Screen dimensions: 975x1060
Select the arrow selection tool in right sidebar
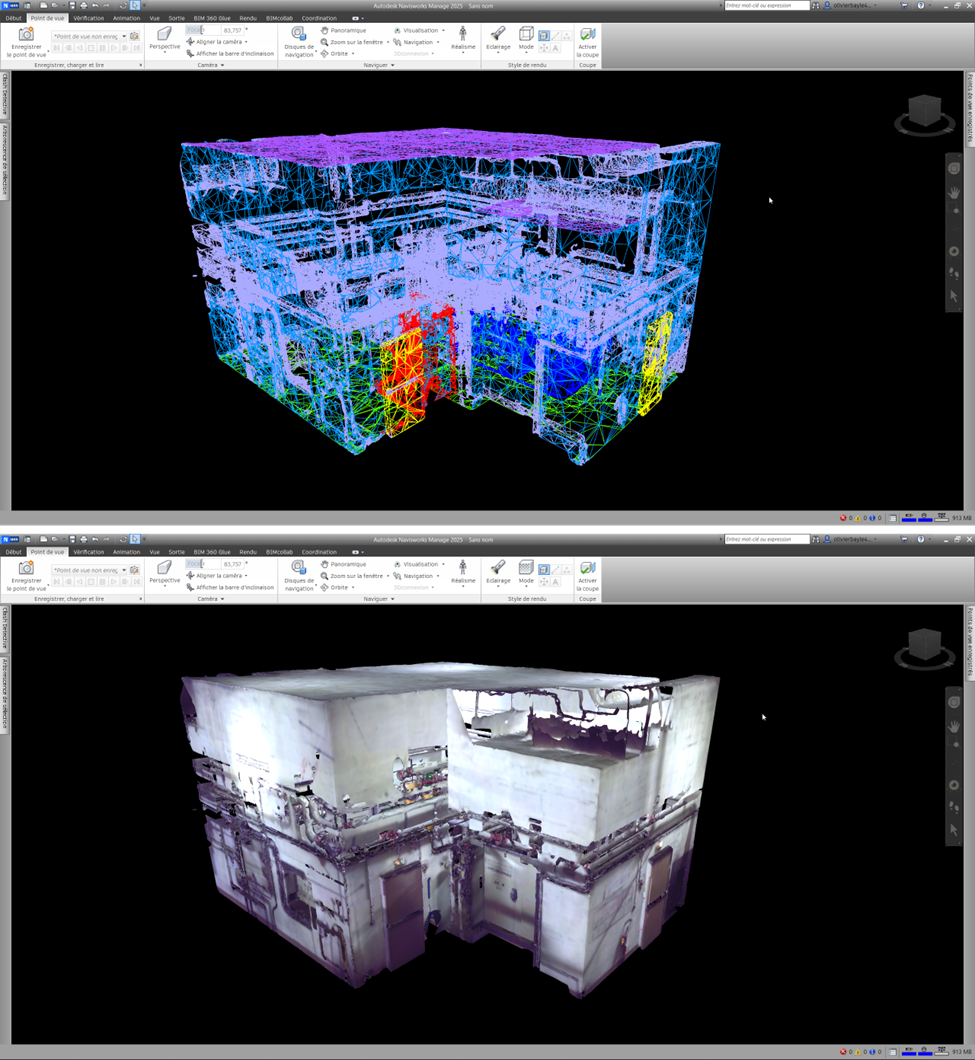[x=954, y=295]
